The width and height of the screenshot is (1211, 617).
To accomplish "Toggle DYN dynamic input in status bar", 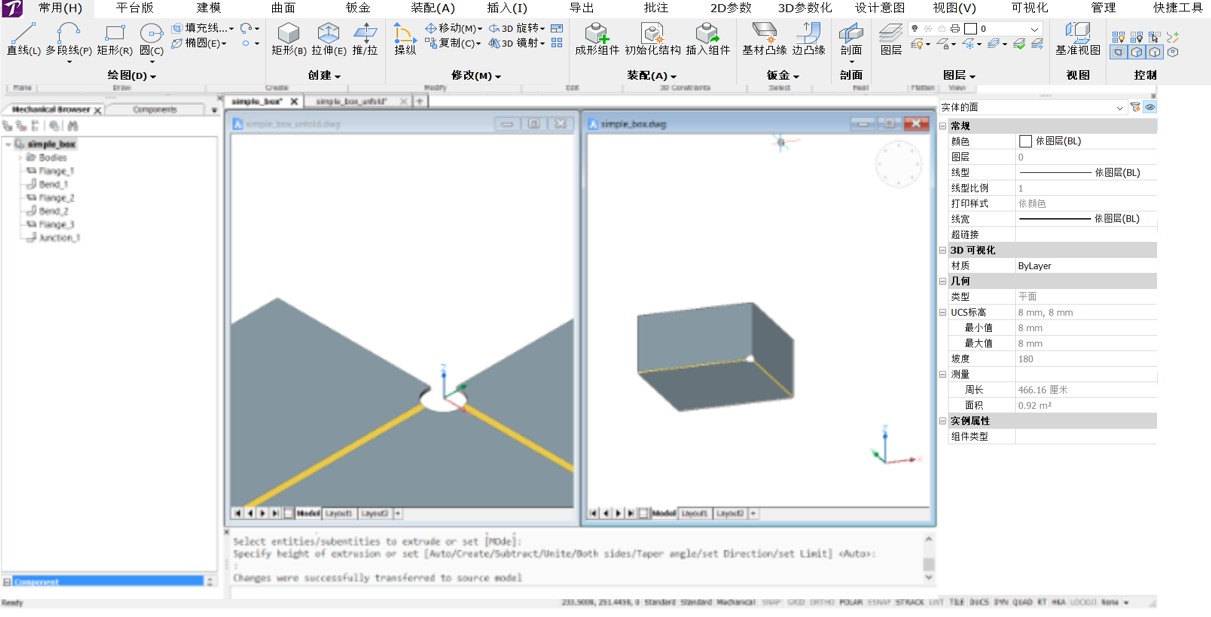I will tap(1001, 603).
